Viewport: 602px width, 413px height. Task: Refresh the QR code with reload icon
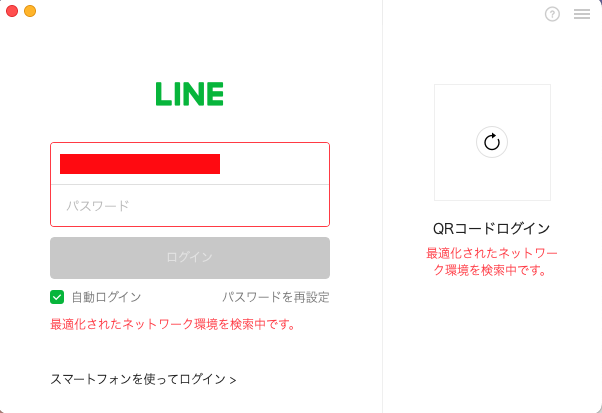[491, 142]
